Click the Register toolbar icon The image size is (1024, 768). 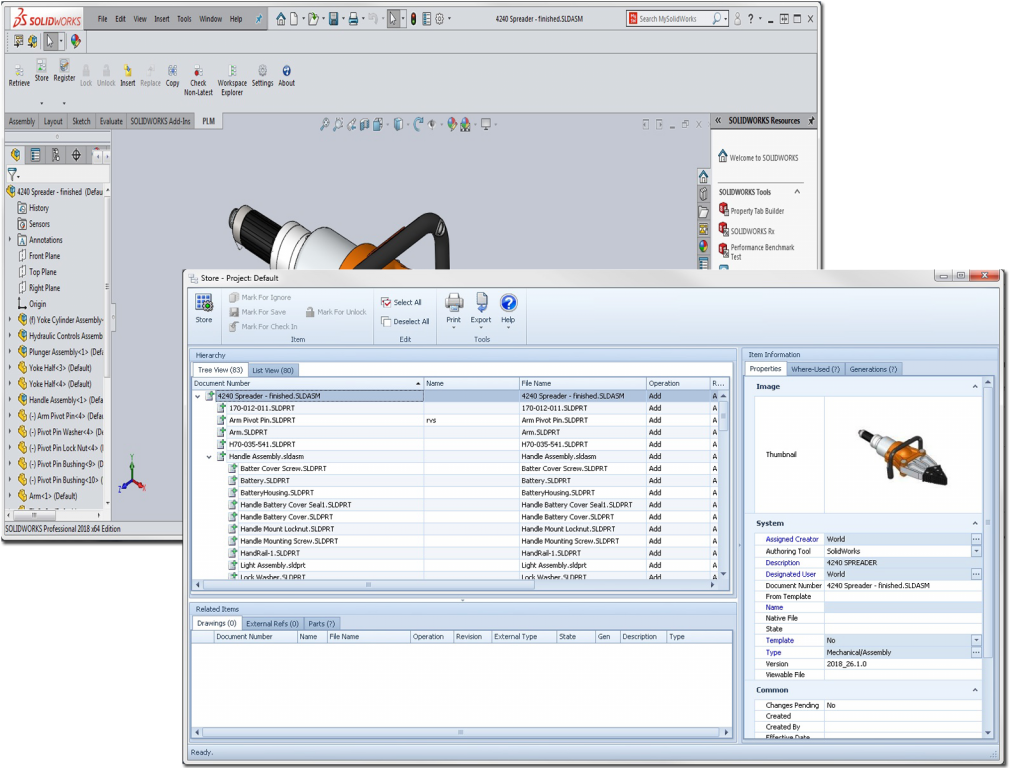coord(64,71)
